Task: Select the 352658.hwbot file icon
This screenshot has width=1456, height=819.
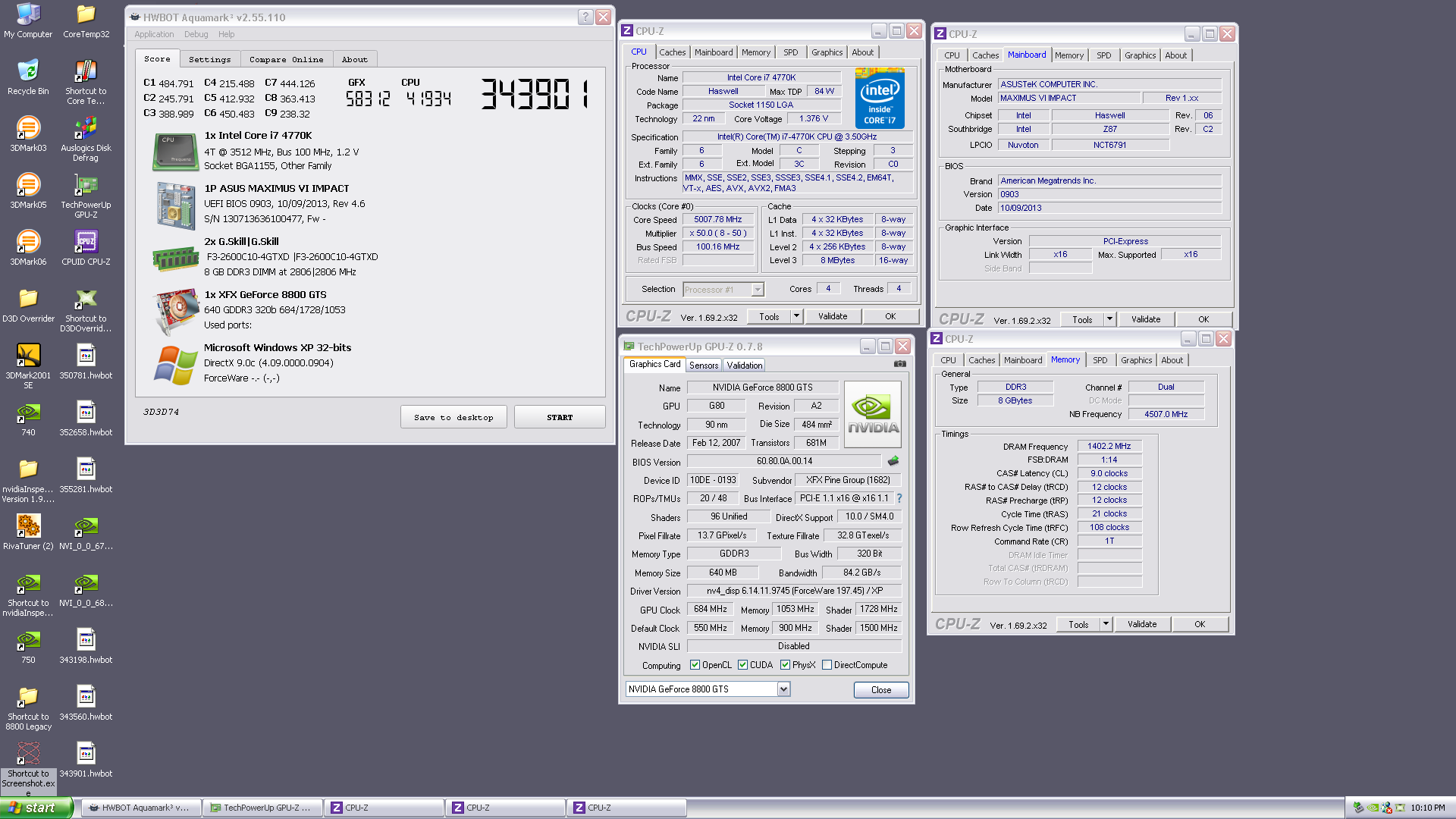Action: click(x=86, y=418)
